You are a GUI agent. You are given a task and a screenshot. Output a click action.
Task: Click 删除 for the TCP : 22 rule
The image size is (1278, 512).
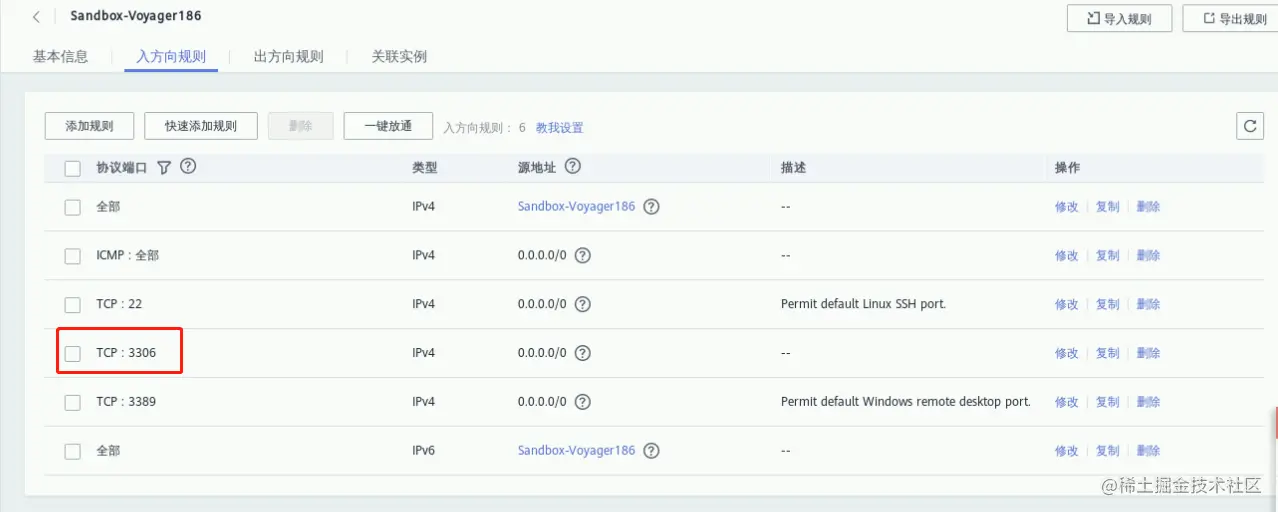[1148, 305]
